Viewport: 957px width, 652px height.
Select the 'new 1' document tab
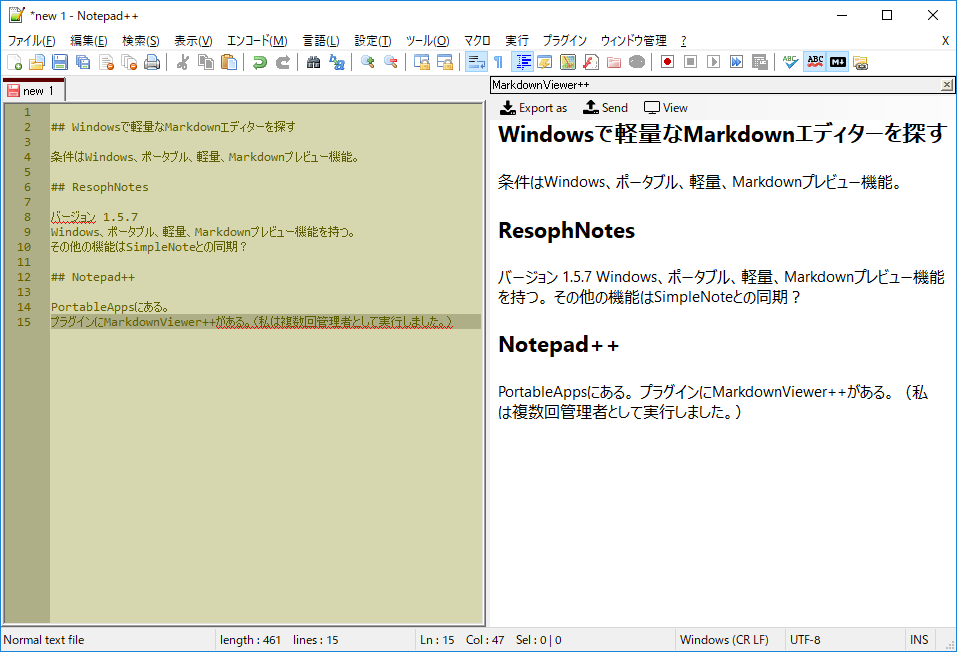(x=34, y=91)
